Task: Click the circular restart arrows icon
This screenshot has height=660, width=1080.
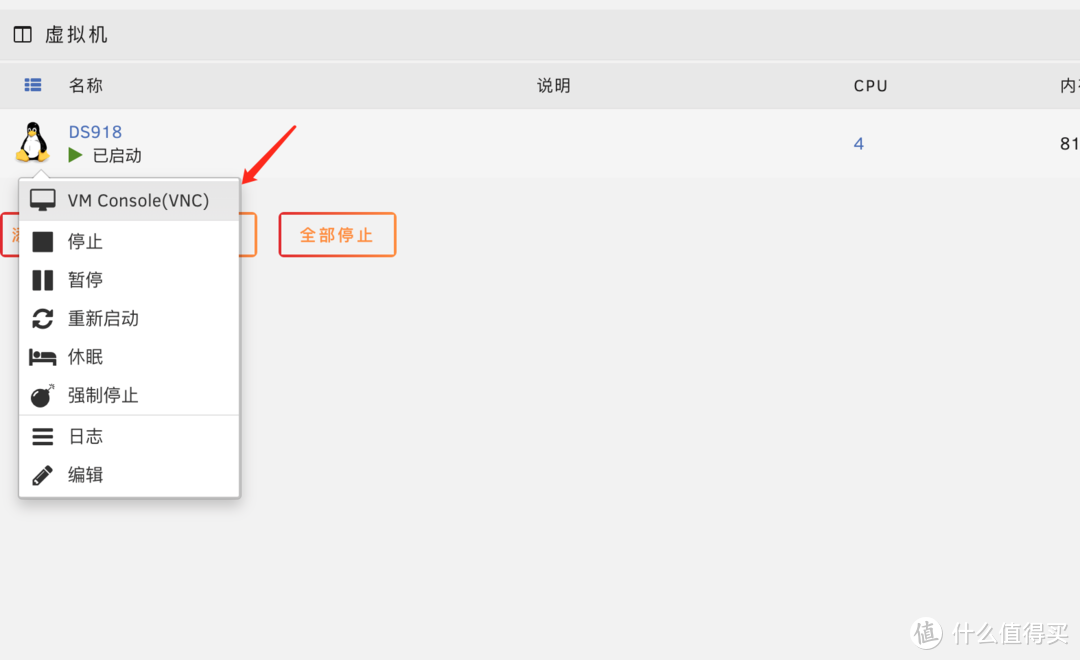Action: [43, 318]
